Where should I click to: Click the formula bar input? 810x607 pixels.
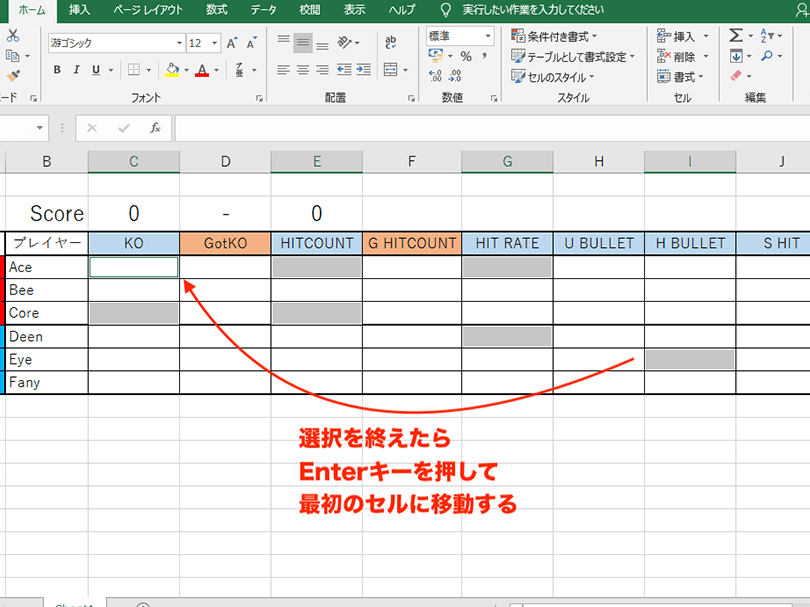pos(492,128)
